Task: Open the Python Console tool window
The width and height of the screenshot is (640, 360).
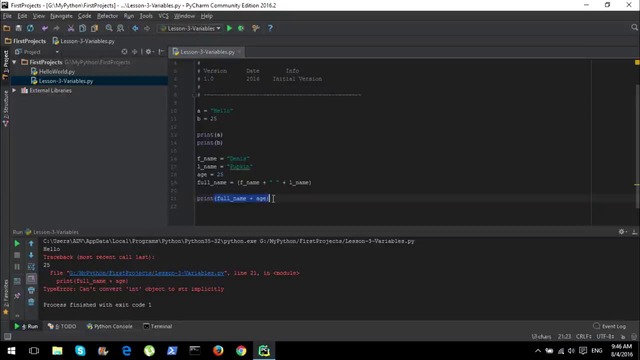Action: pos(109,326)
